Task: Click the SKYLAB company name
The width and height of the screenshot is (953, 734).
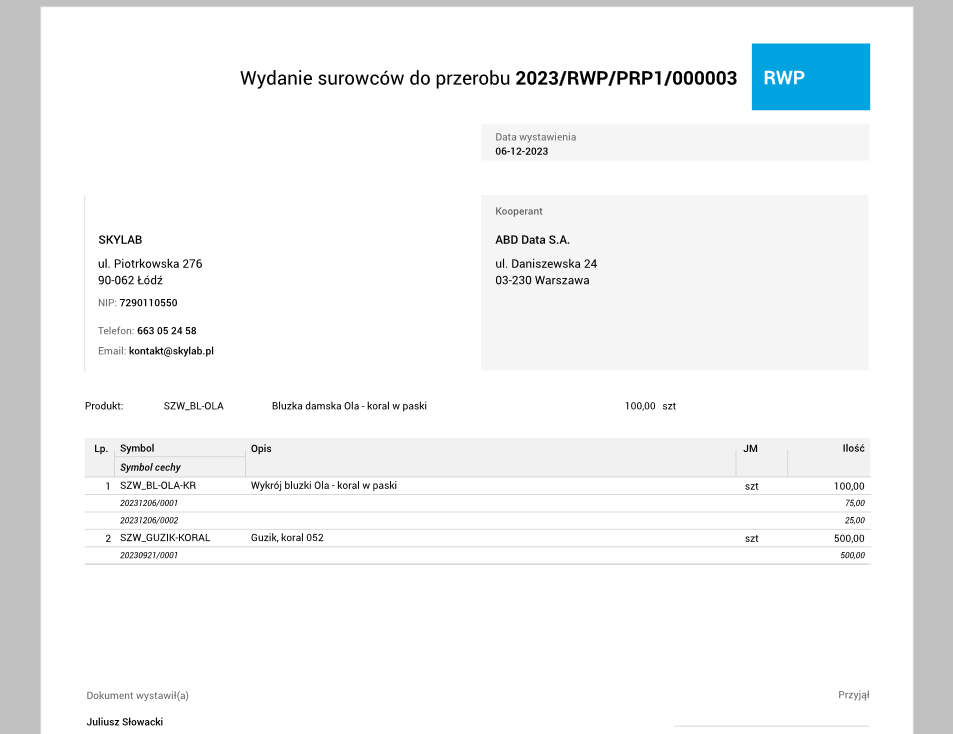Action: (121, 240)
